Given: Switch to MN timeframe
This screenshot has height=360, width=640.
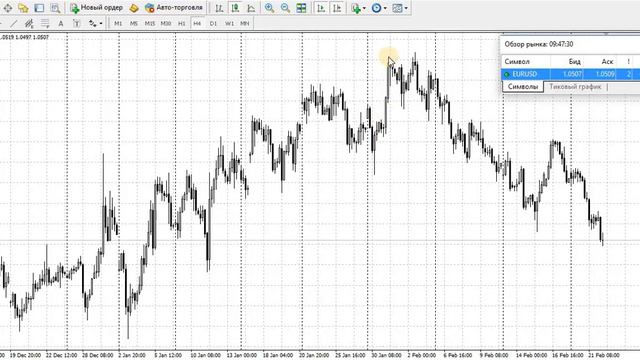Looking at the screenshot, I should 244,24.
